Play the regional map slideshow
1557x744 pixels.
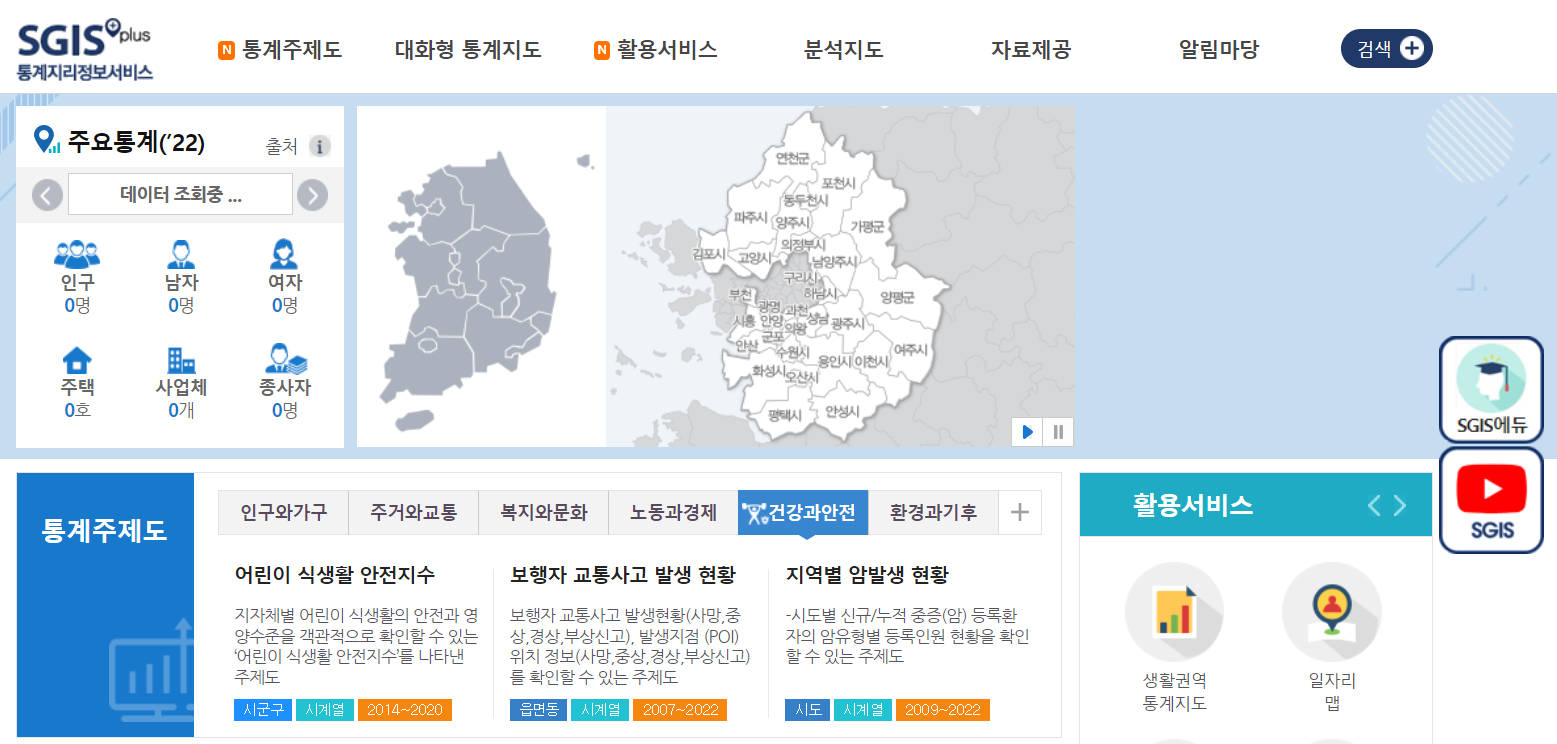point(1027,431)
